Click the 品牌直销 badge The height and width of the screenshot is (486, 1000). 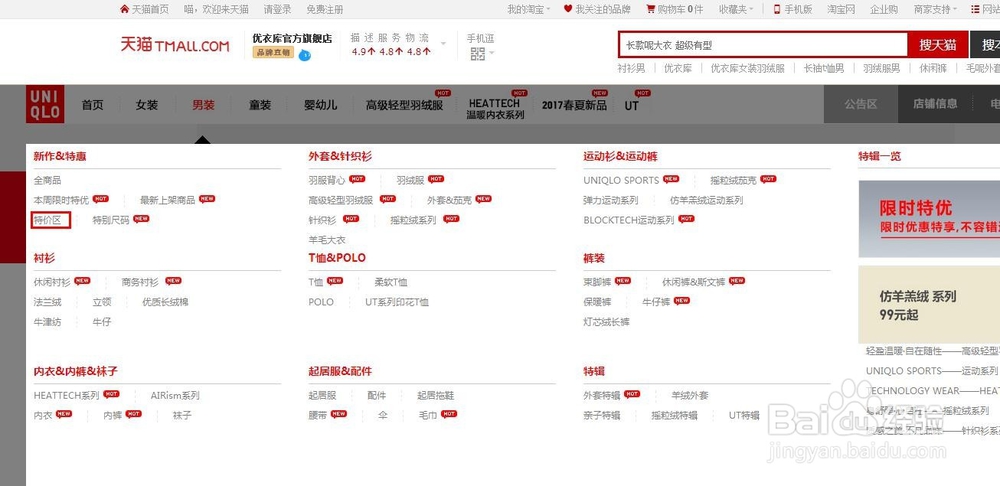pos(273,52)
